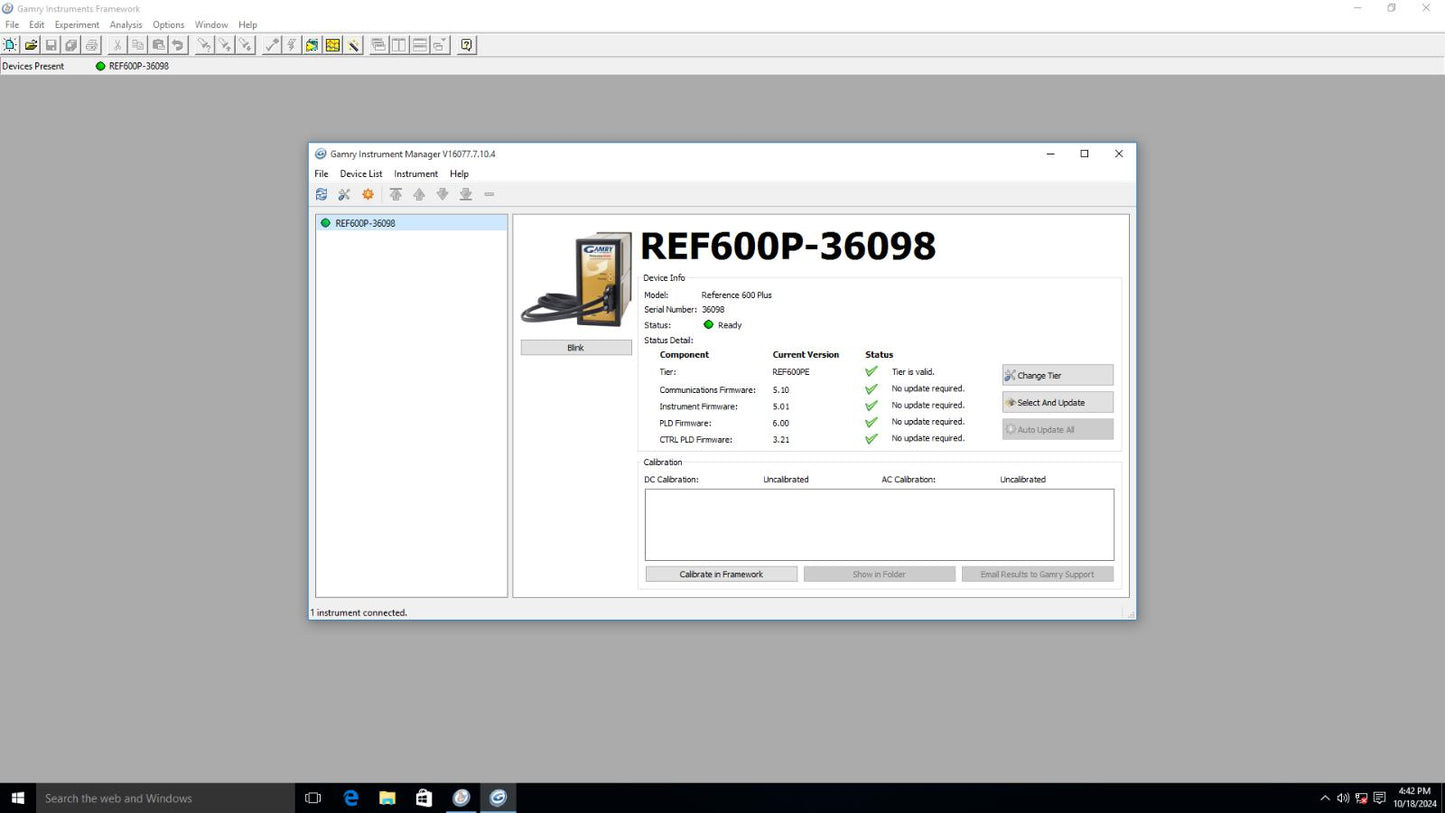Click the REF600PE tier version value
This screenshot has width=1445, height=813.
(791, 372)
